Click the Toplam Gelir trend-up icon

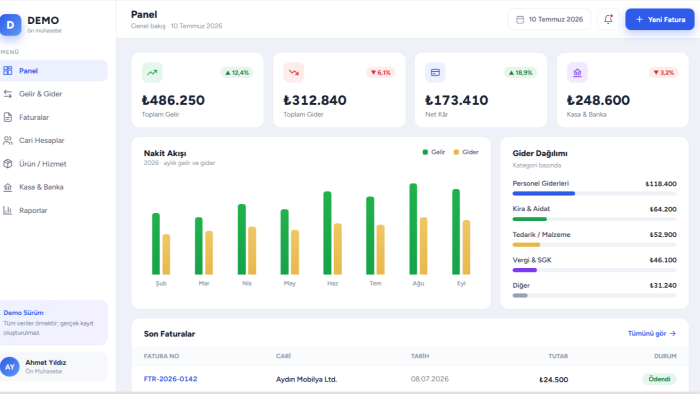pos(152,72)
